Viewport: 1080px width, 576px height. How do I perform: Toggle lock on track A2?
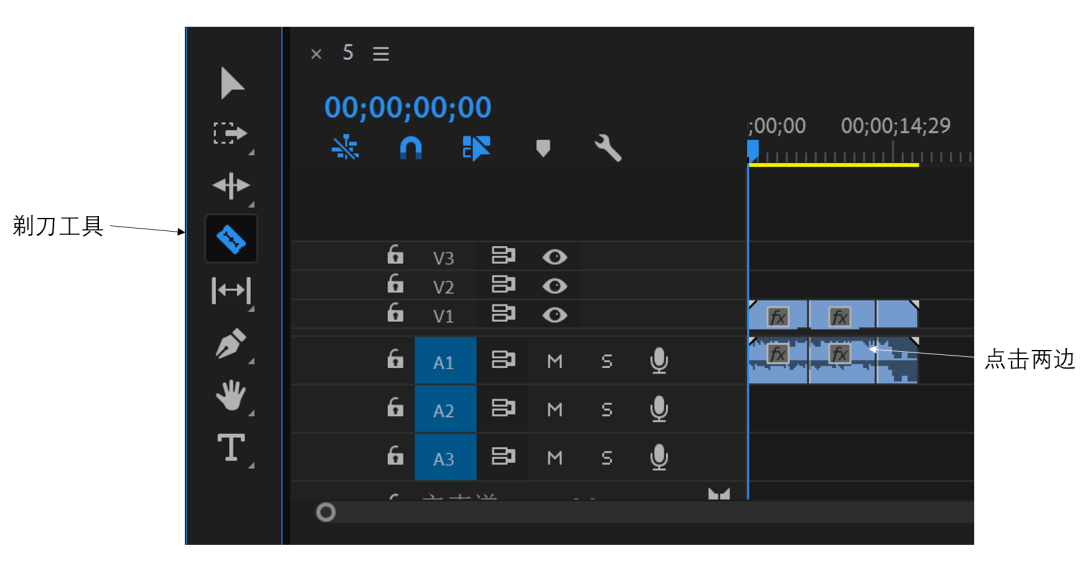pyautogui.click(x=395, y=407)
